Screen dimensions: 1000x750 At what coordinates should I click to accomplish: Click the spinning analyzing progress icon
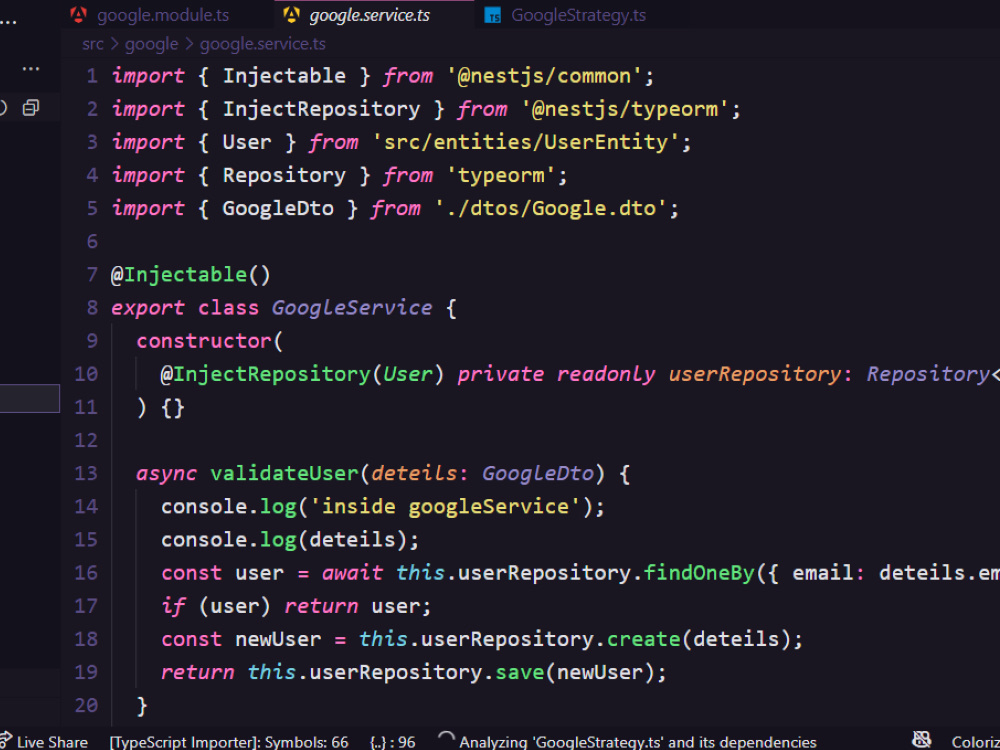(446, 740)
